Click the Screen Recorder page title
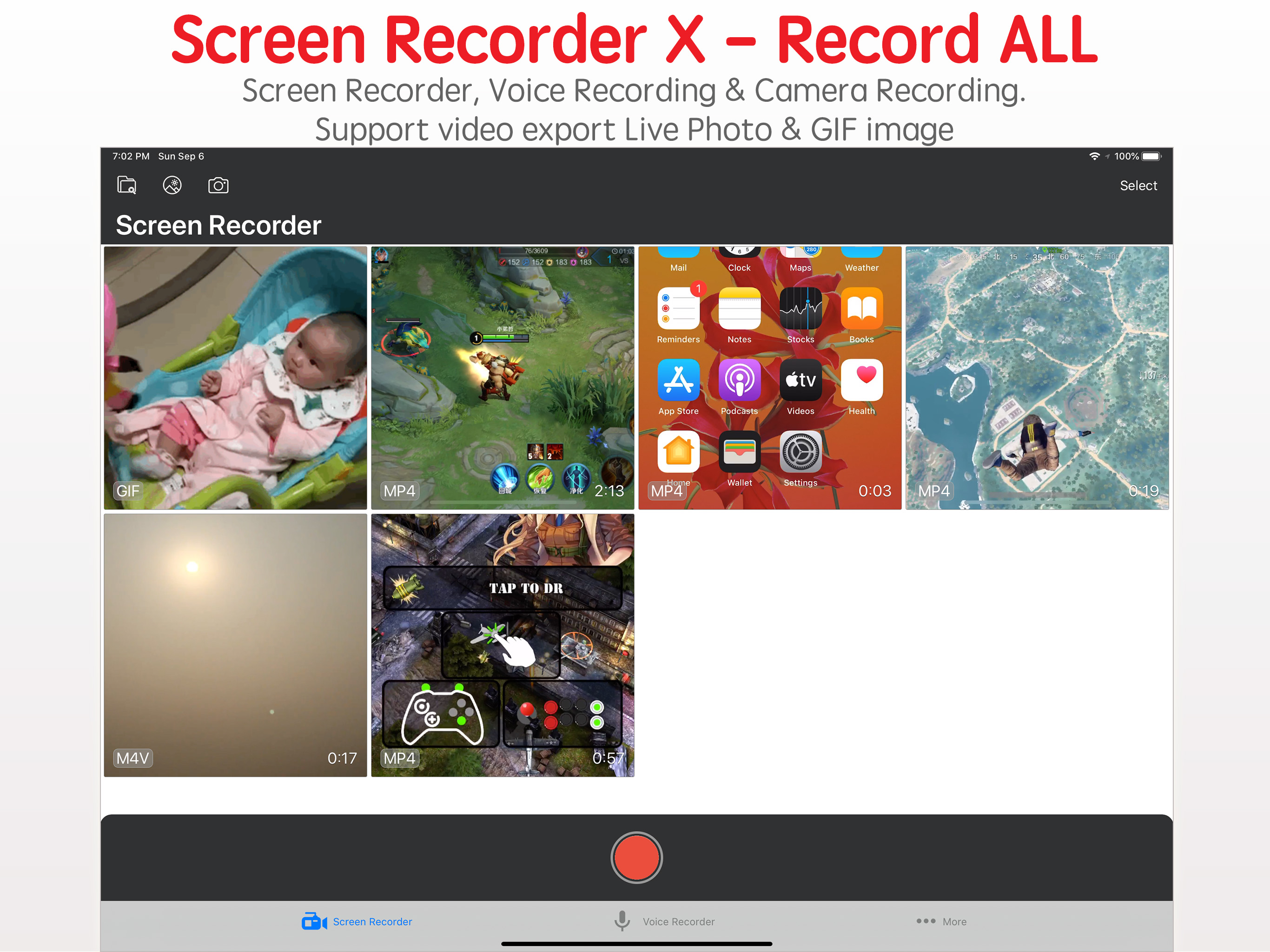This screenshot has height=952, width=1270. pos(218,225)
